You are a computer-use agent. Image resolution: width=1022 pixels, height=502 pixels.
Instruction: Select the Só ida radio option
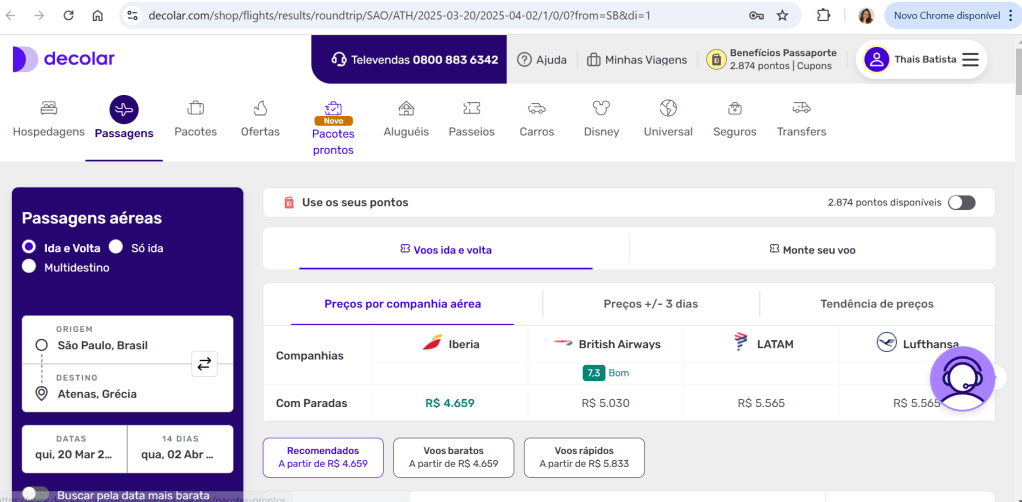(116, 247)
